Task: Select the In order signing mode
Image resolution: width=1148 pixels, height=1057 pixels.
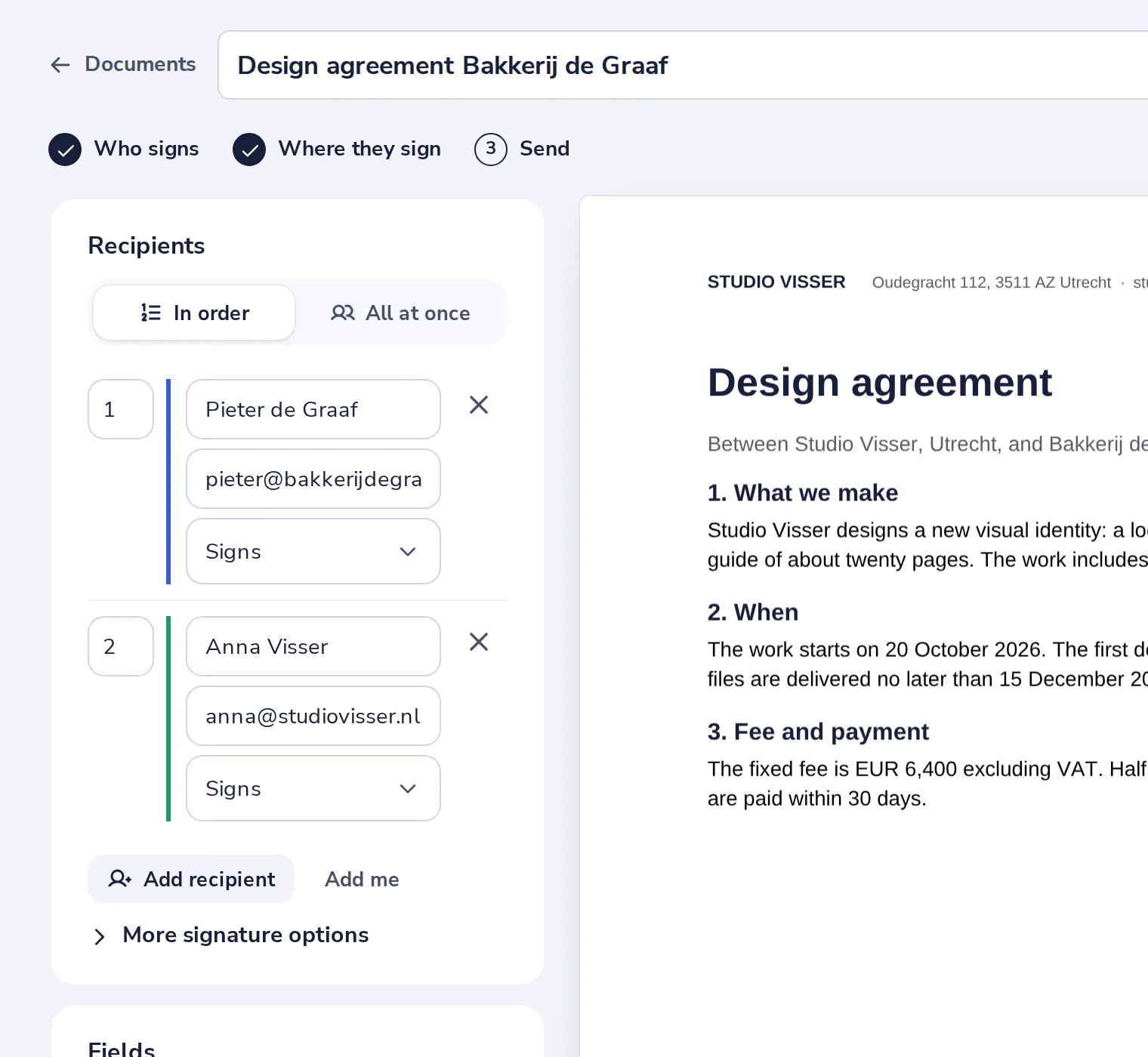Action: point(194,313)
